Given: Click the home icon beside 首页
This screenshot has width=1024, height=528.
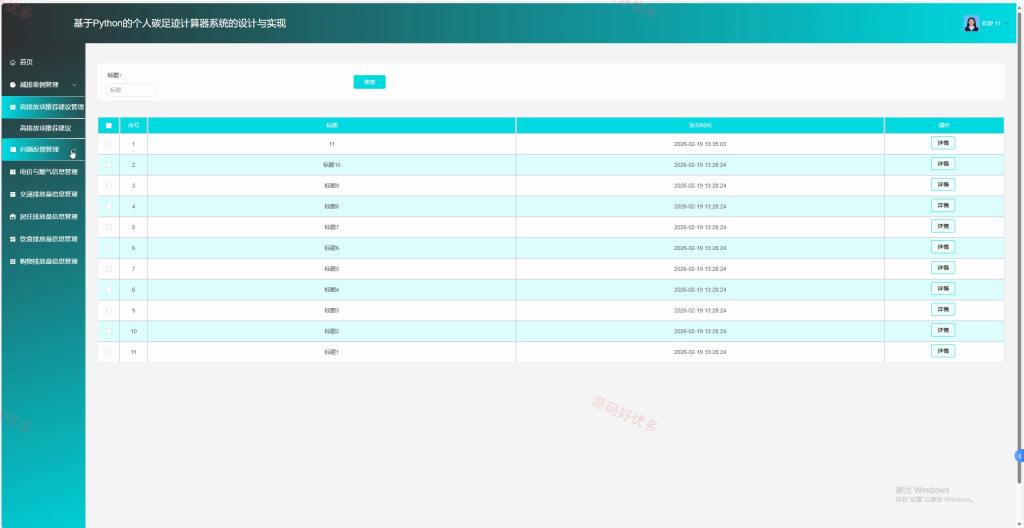Looking at the screenshot, I should [12, 62].
